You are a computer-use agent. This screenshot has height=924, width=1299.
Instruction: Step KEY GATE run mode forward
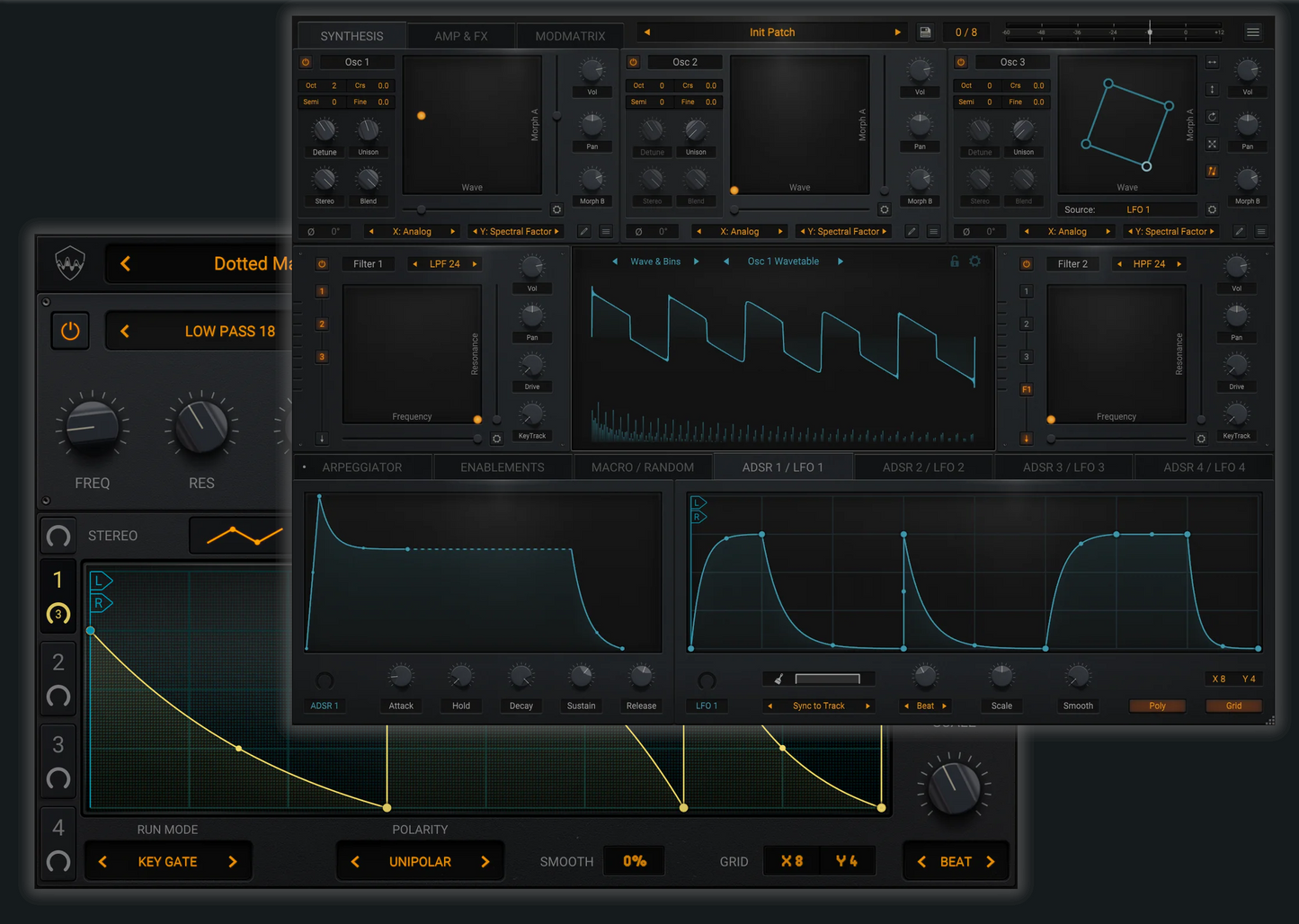coord(233,861)
